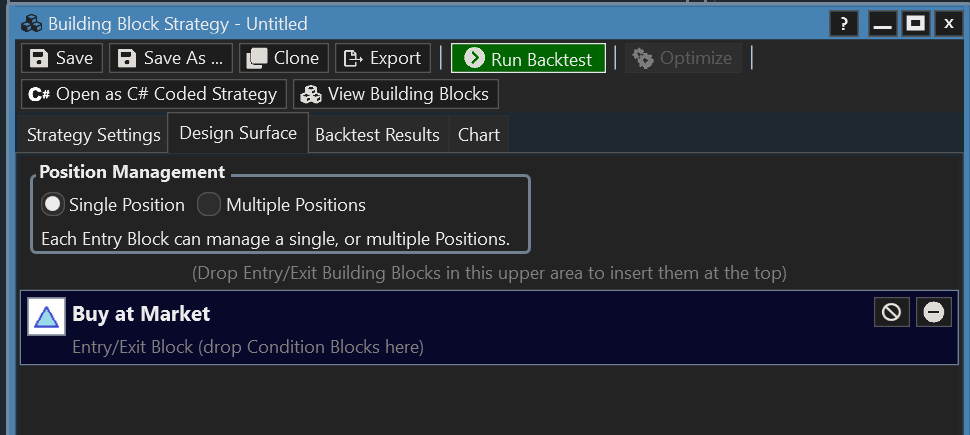970x435 pixels.
Task: Switch to Strategy Settings tab
Action: pyautogui.click(x=93, y=134)
